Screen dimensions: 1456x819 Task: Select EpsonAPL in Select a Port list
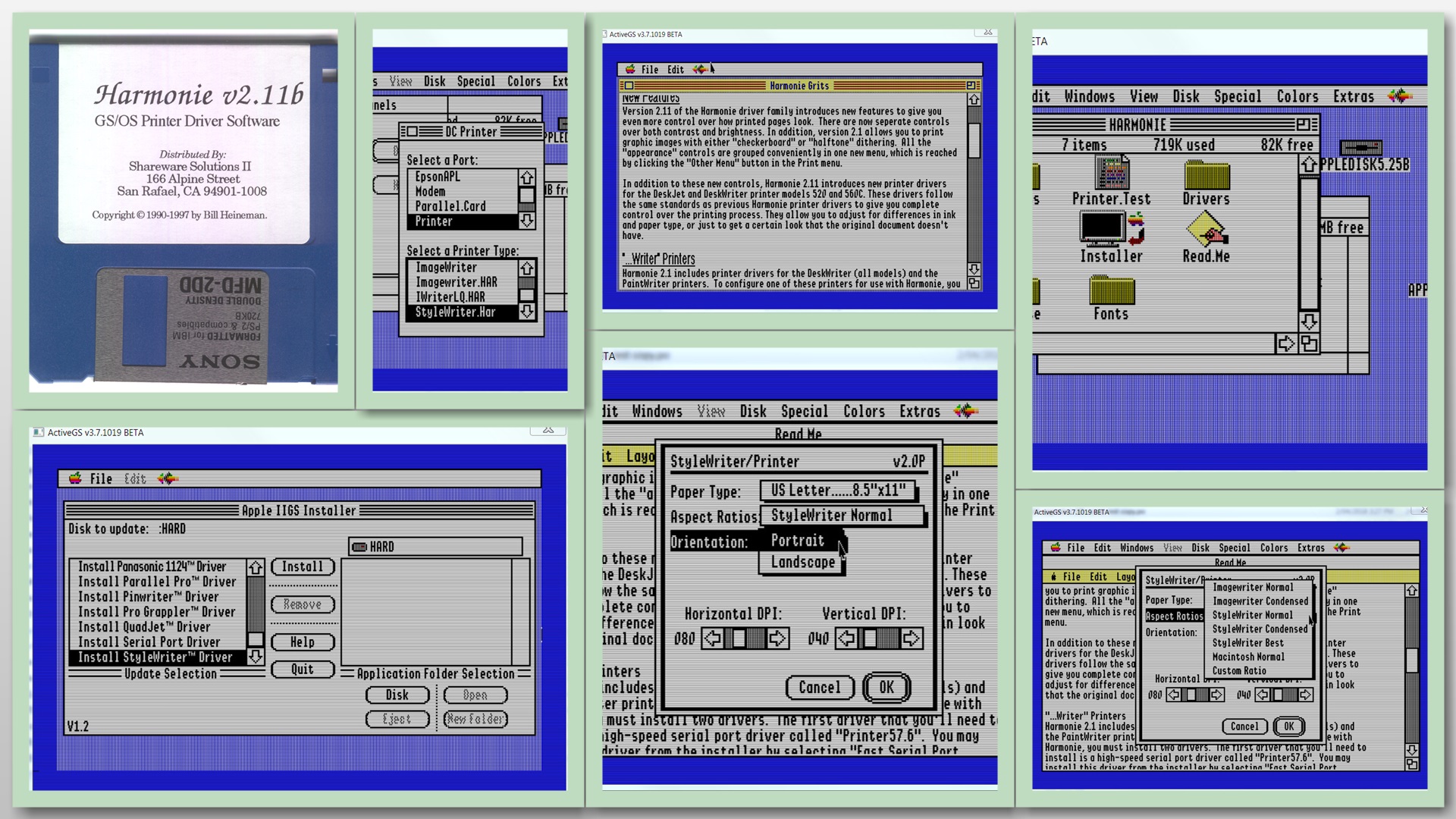463,177
